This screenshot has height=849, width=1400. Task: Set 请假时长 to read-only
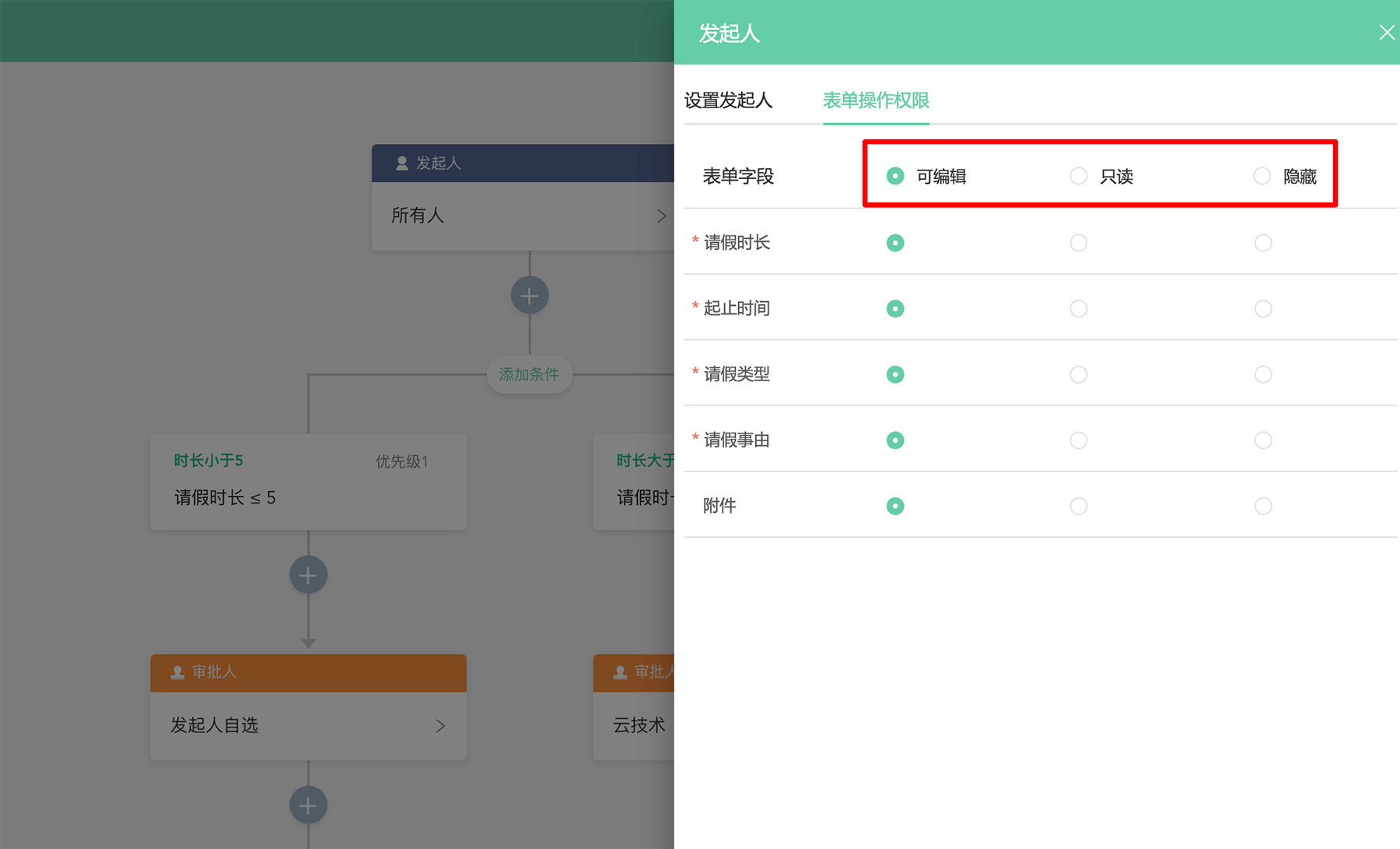[1079, 243]
